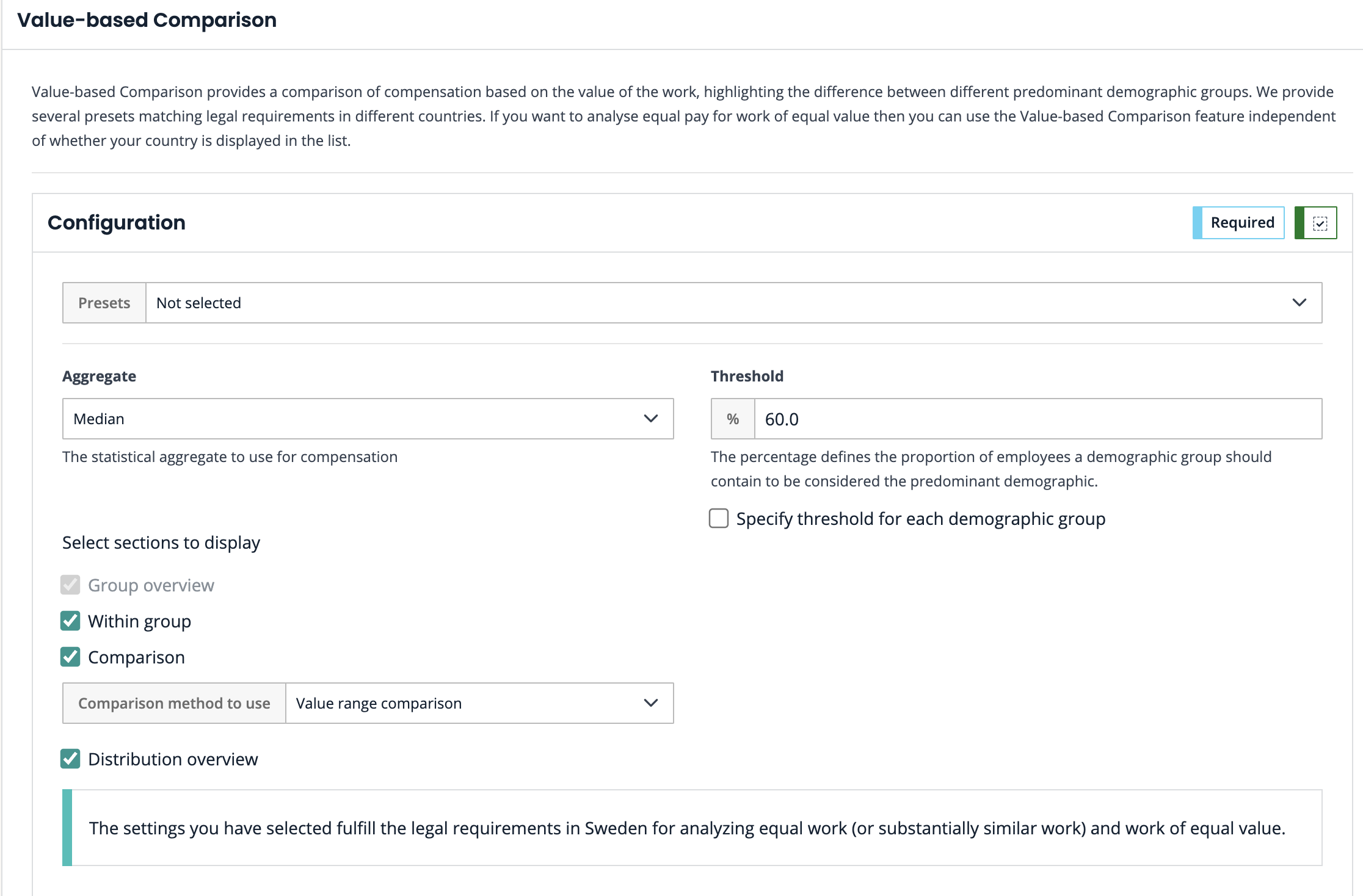The width and height of the screenshot is (1363, 896).
Task: Uncheck the Within group checkbox
Action: (x=70, y=621)
